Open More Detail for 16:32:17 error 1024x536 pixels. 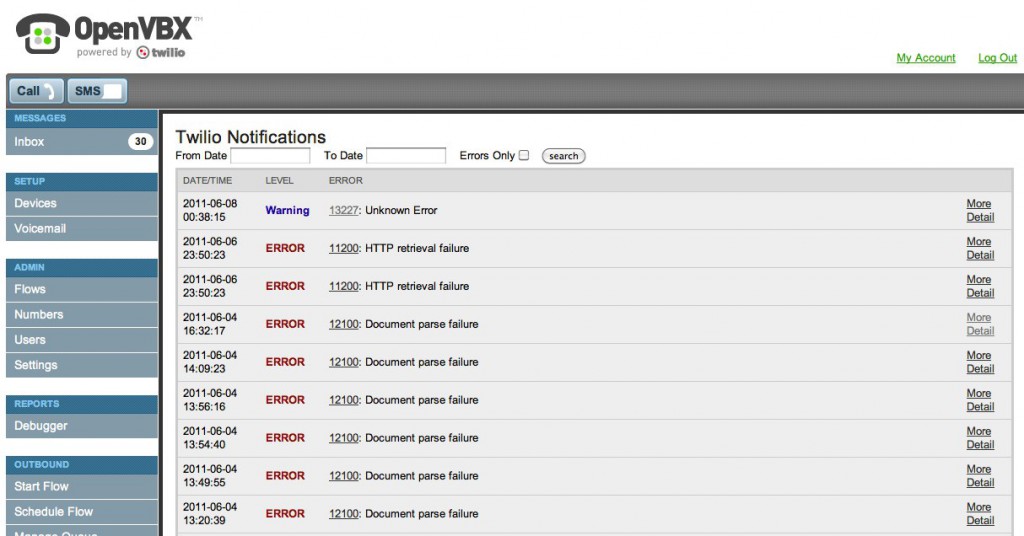pyautogui.click(x=980, y=324)
